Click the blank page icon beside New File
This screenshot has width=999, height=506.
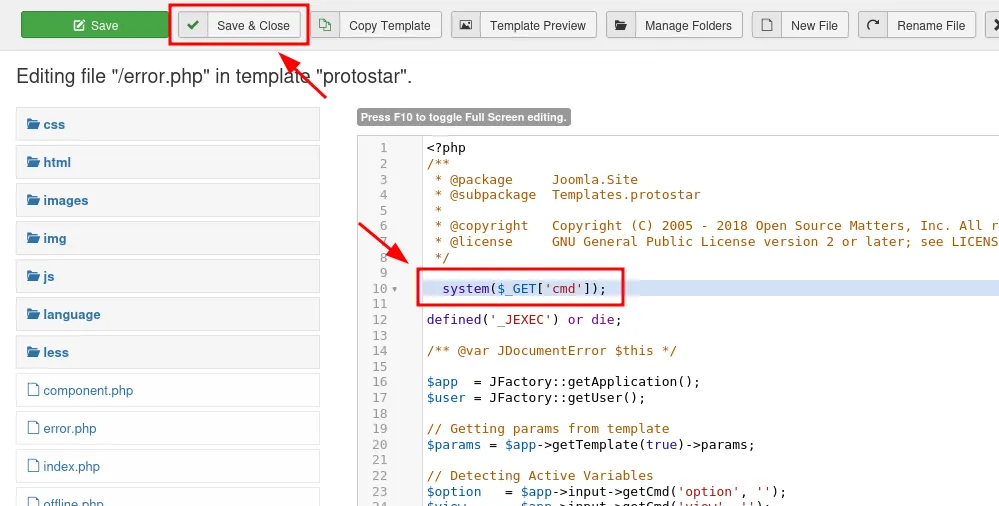pos(767,25)
